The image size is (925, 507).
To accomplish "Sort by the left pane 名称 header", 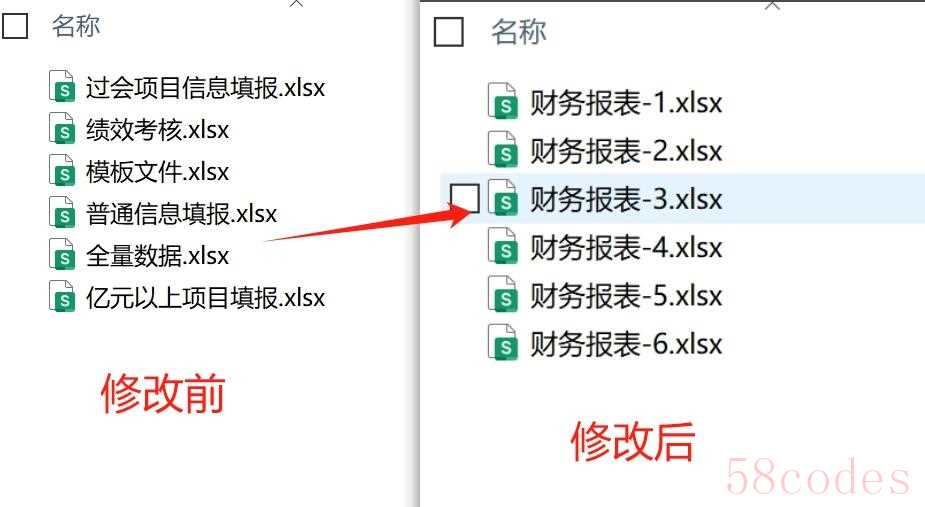I will point(76,26).
